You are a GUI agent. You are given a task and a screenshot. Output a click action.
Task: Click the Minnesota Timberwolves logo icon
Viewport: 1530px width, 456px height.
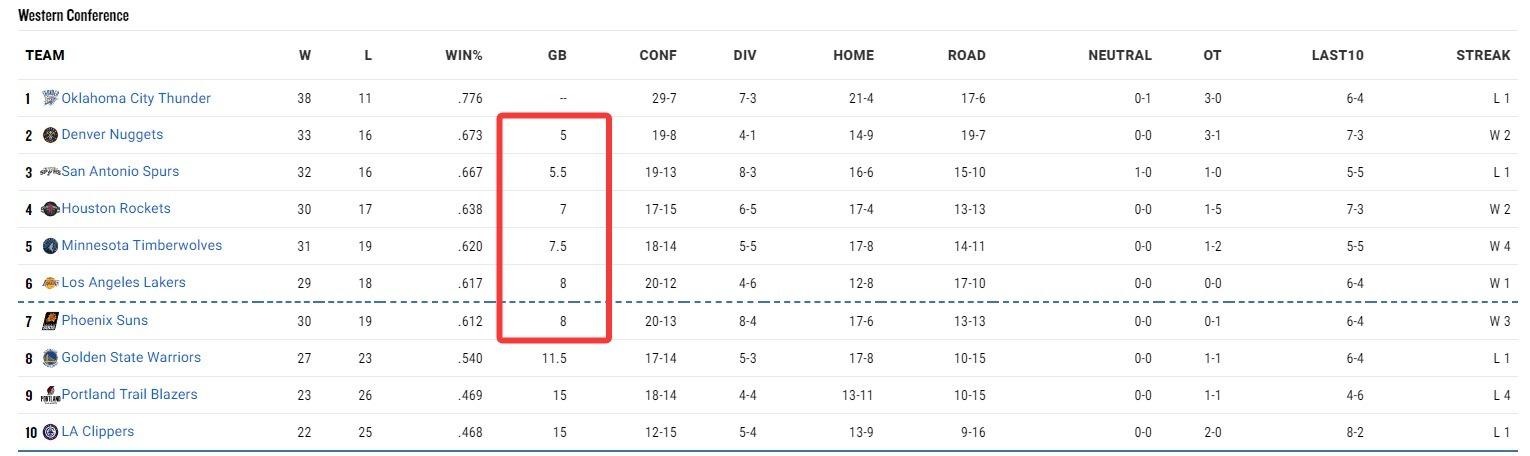pos(50,246)
